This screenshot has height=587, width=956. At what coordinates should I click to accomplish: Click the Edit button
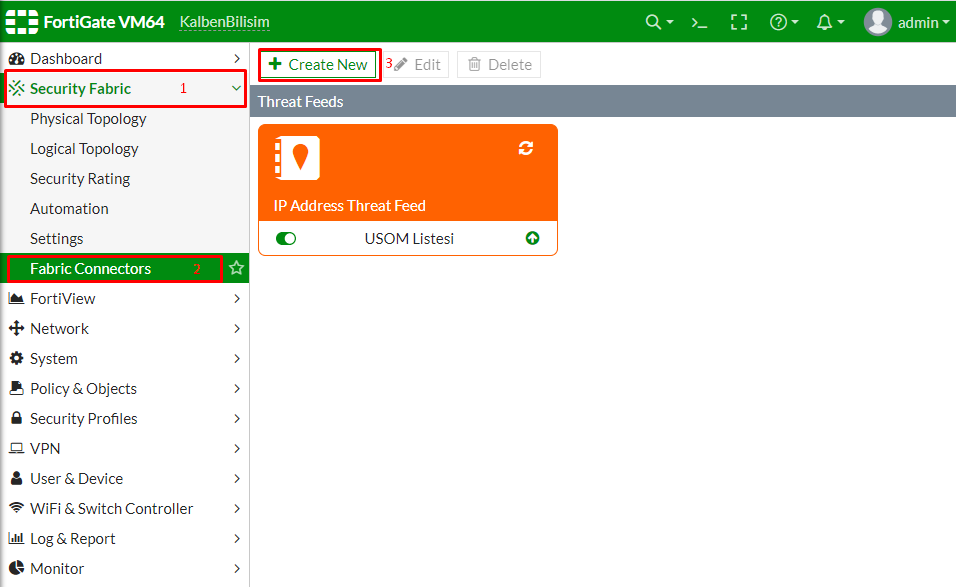[417, 65]
